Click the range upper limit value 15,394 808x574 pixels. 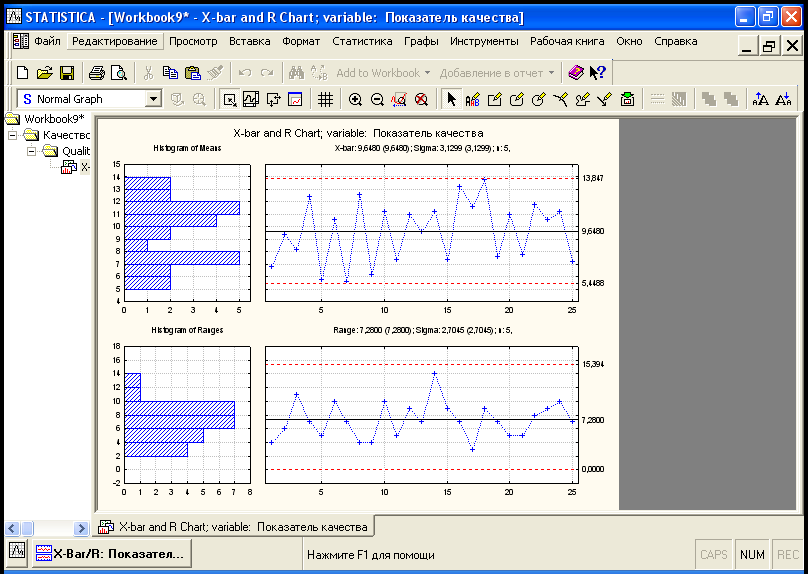click(593, 364)
